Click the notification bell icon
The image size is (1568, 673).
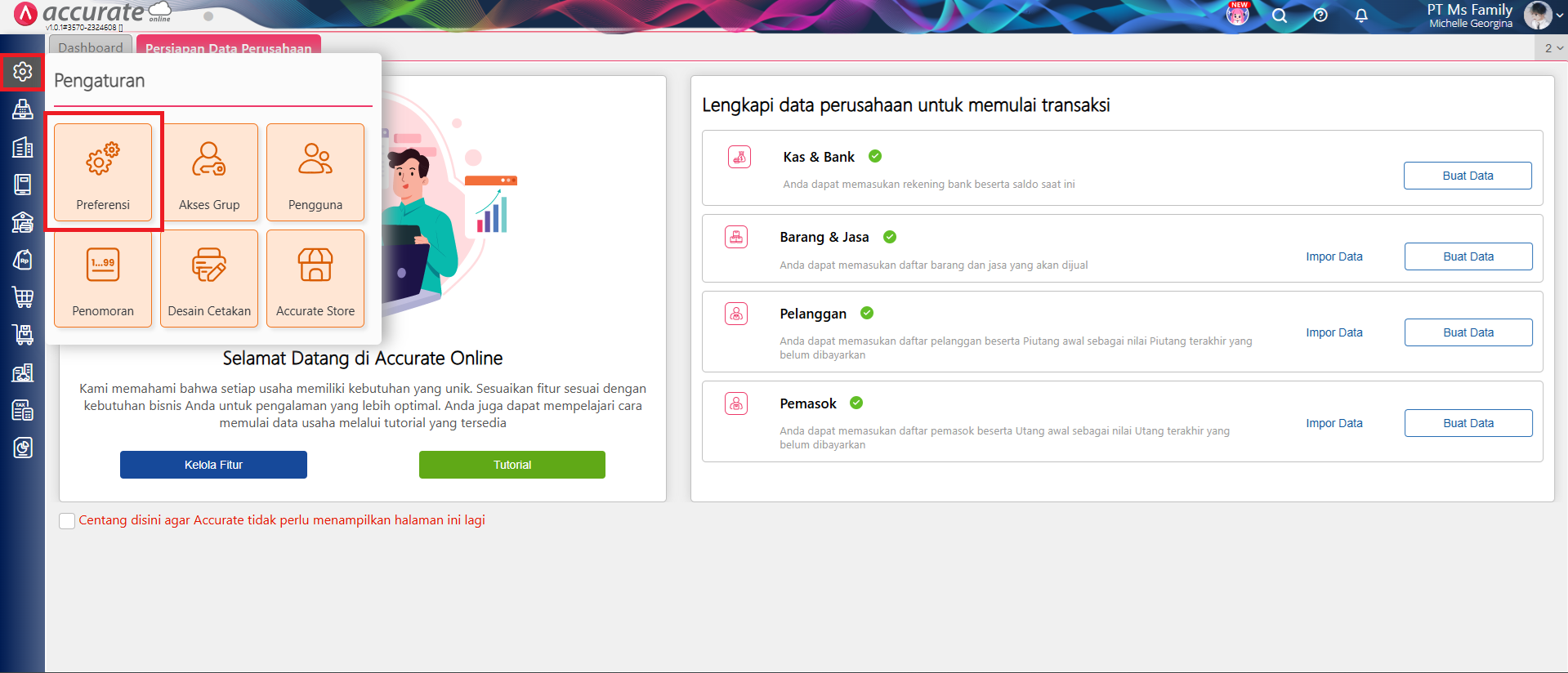point(1361,16)
